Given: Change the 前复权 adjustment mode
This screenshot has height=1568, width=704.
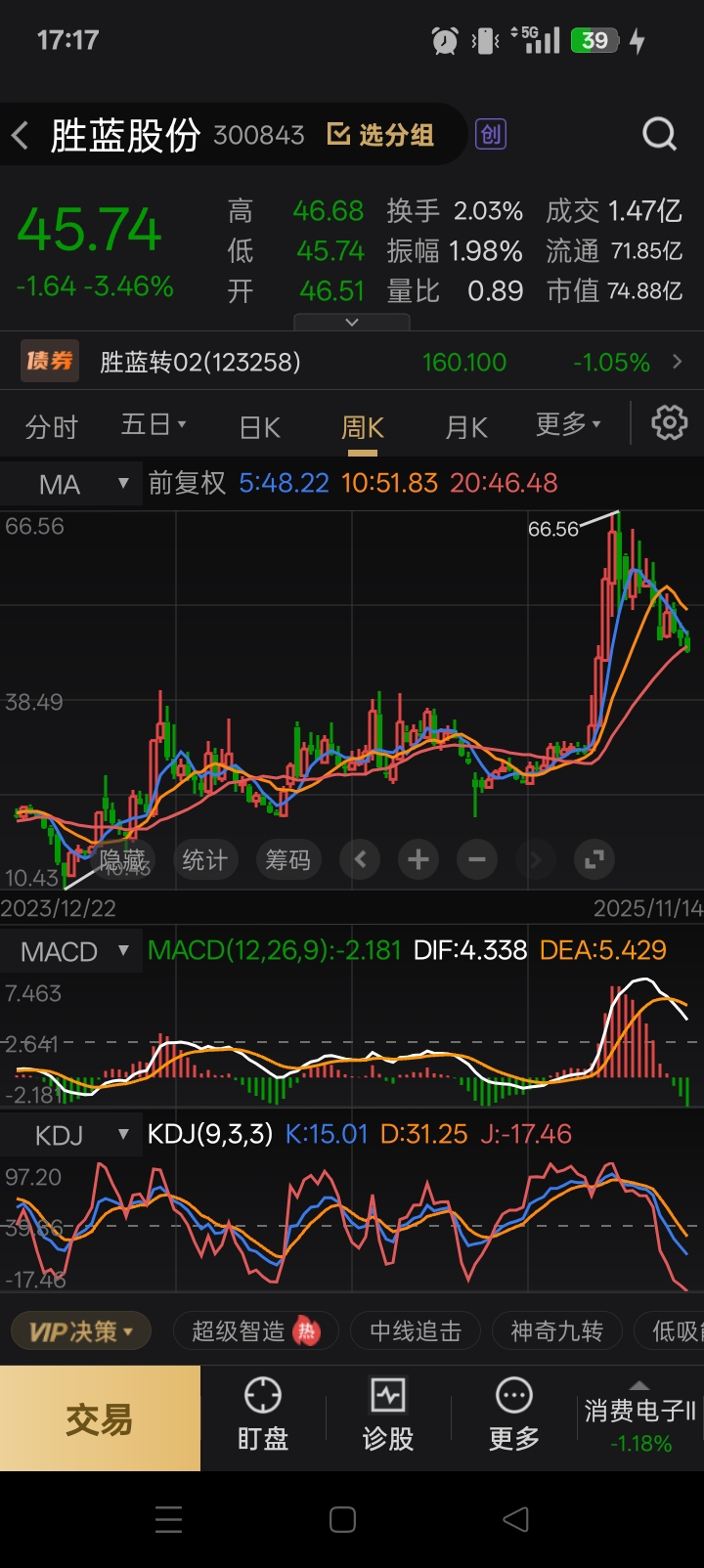Looking at the screenshot, I should (187, 483).
